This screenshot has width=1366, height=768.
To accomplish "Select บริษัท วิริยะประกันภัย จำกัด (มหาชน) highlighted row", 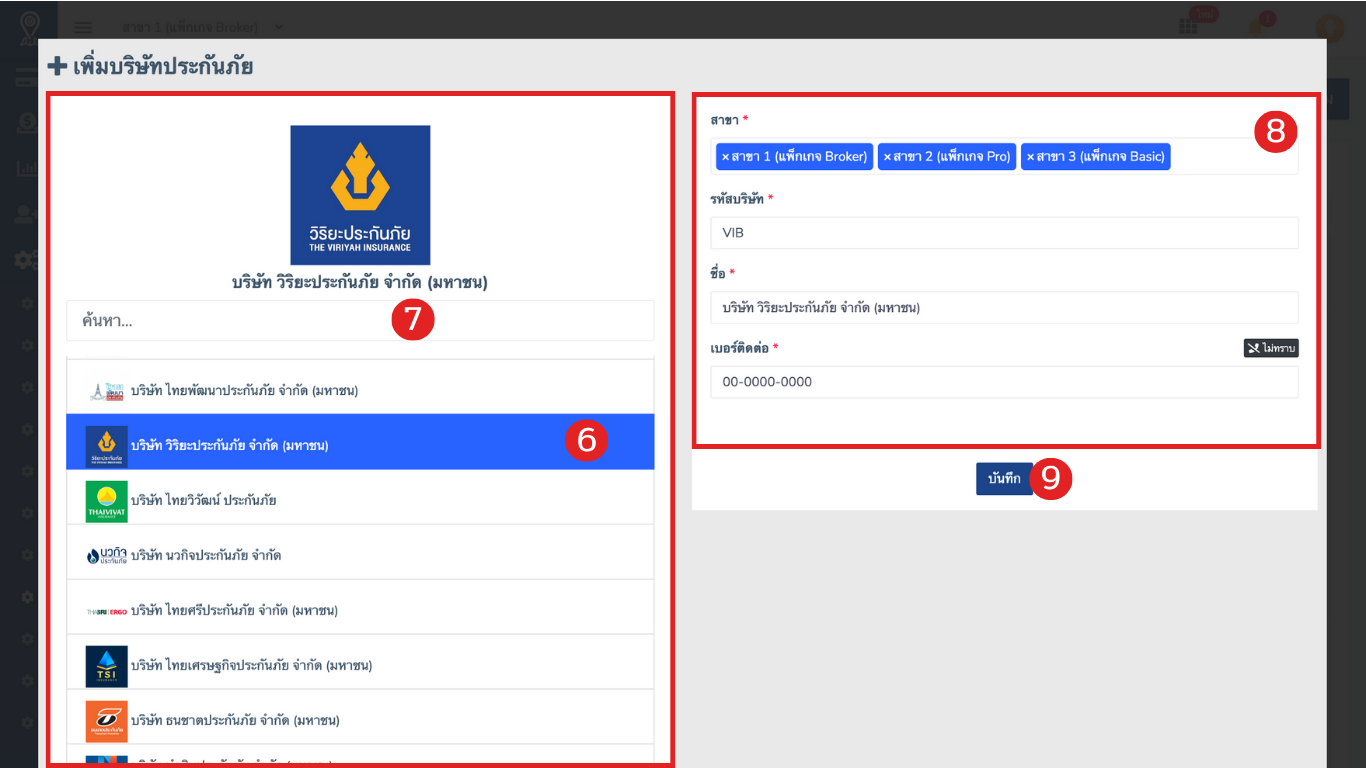I will click(x=360, y=442).
